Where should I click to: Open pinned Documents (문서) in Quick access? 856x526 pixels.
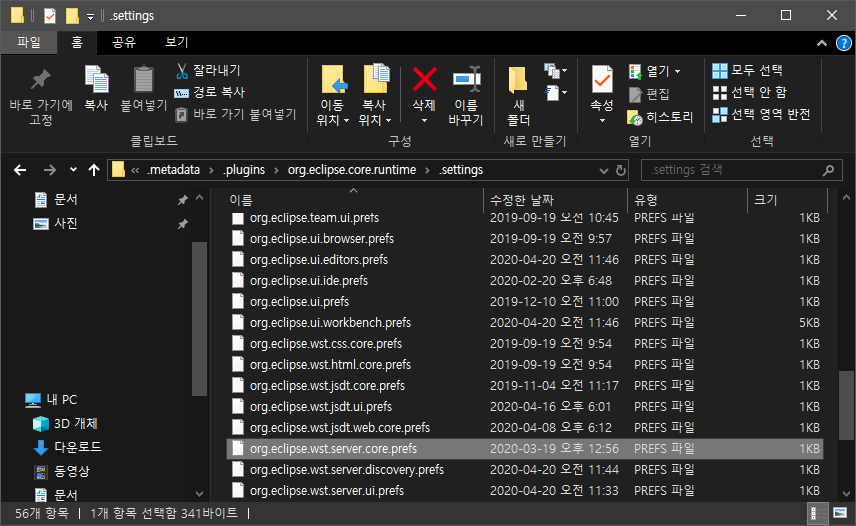pos(56,200)
